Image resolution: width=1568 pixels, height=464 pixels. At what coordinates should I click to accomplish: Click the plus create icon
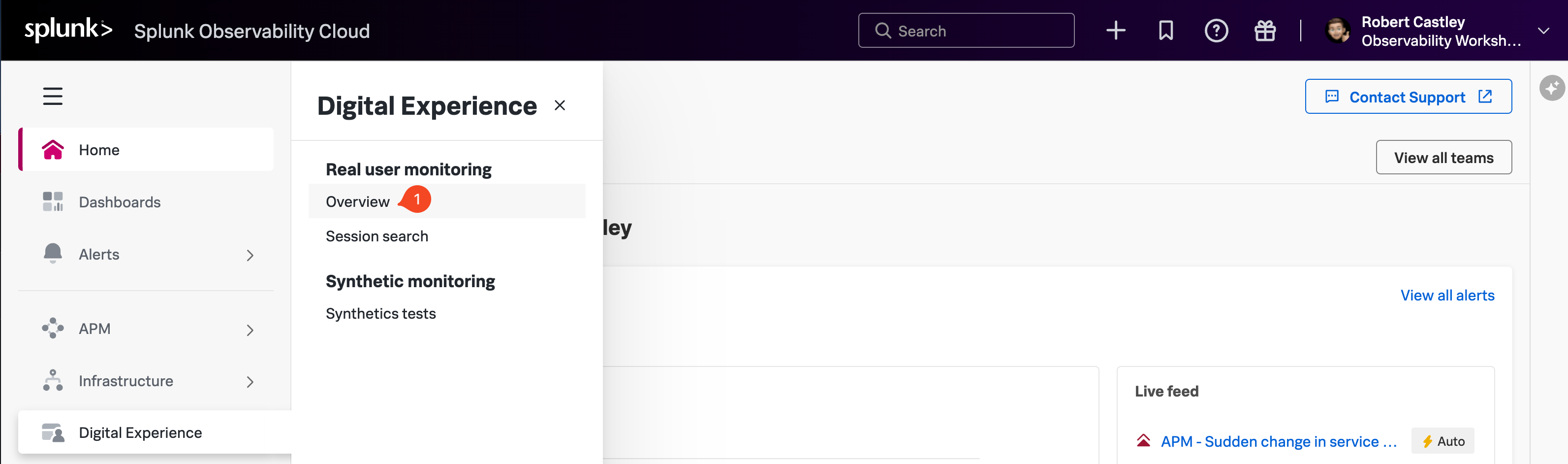click(x=1115, y=31)
